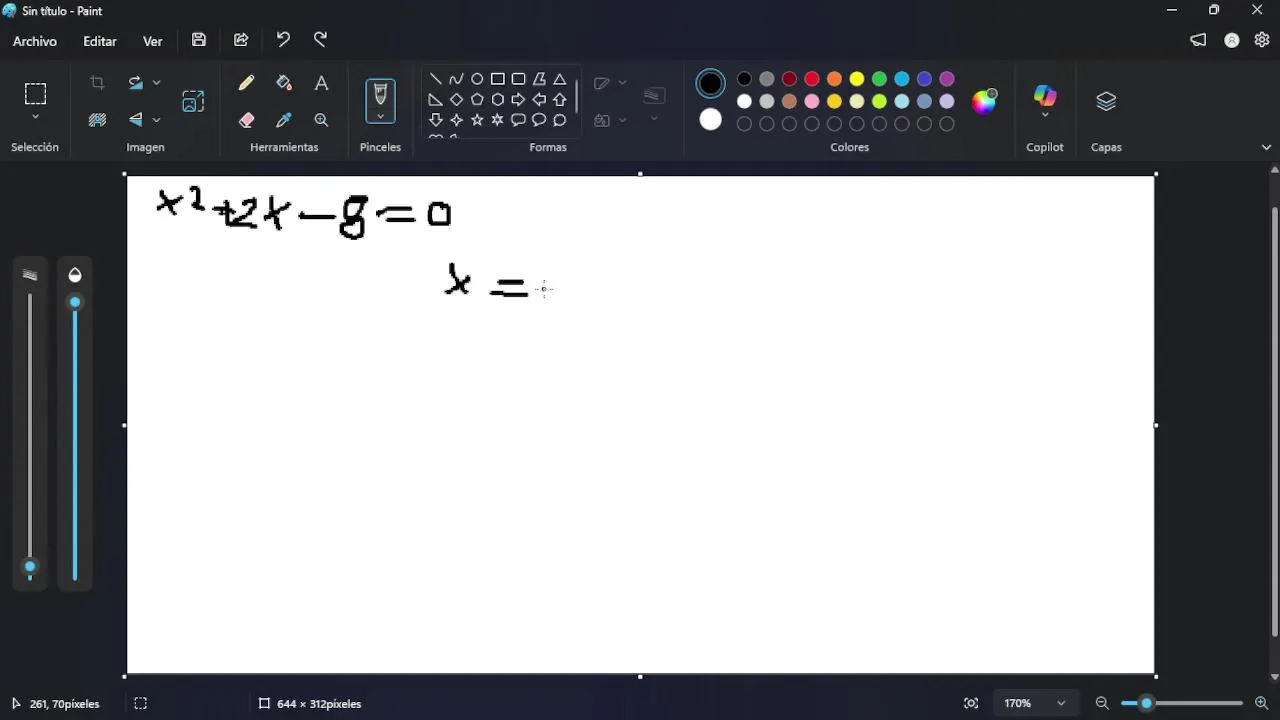Choose the Rectangle shape
This screenshot has height=720, width=1280.
point(498,79)
